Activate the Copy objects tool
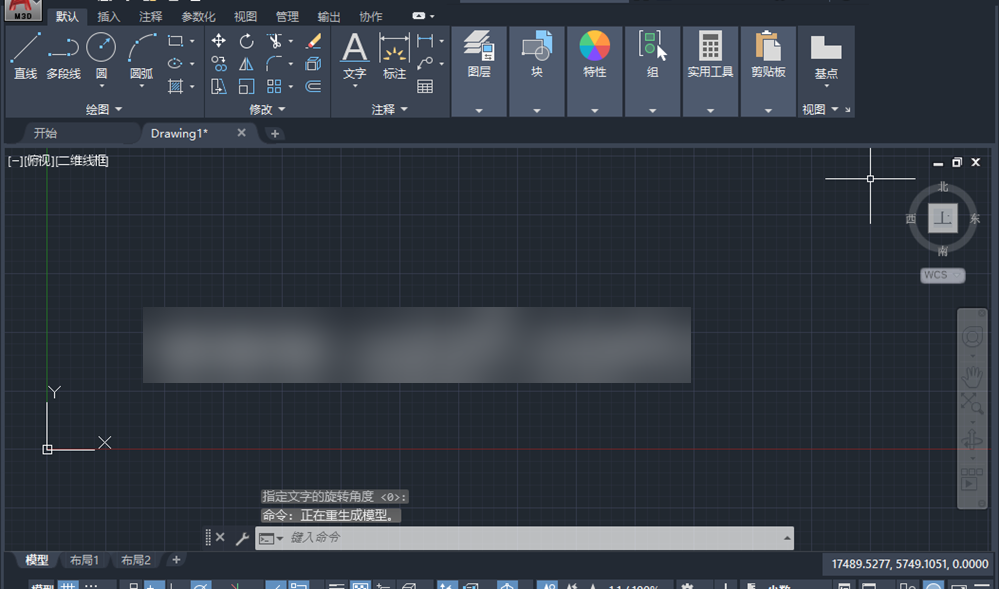999x589 pixels. [219, 64]
